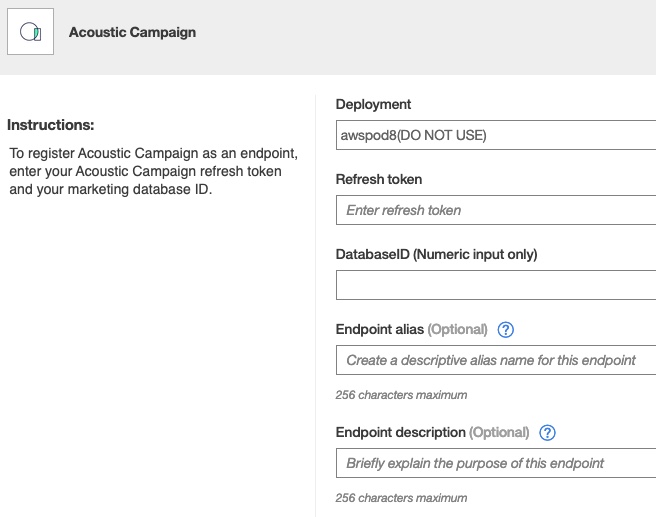
Task: Open help for Endpoint alias
Action: [x=505, y=330]
